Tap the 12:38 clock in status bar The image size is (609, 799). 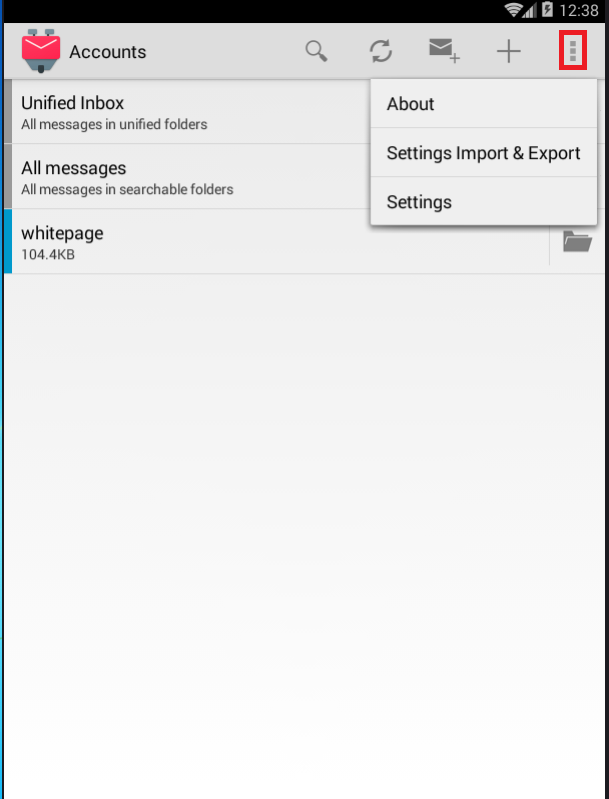point(579,10)
